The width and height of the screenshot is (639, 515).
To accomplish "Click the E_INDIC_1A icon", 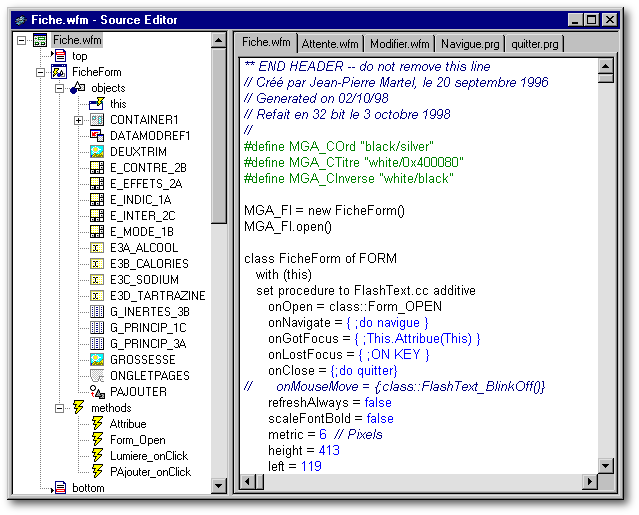I will click(x=97, y=200).
